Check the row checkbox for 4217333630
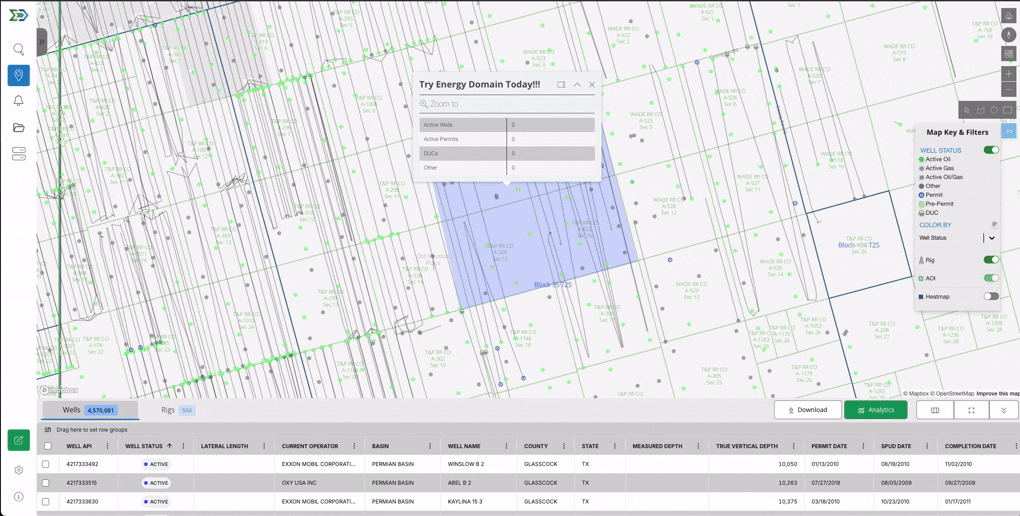The width and height of the screenshot is (1020, 516). click(x=46, y=502)
